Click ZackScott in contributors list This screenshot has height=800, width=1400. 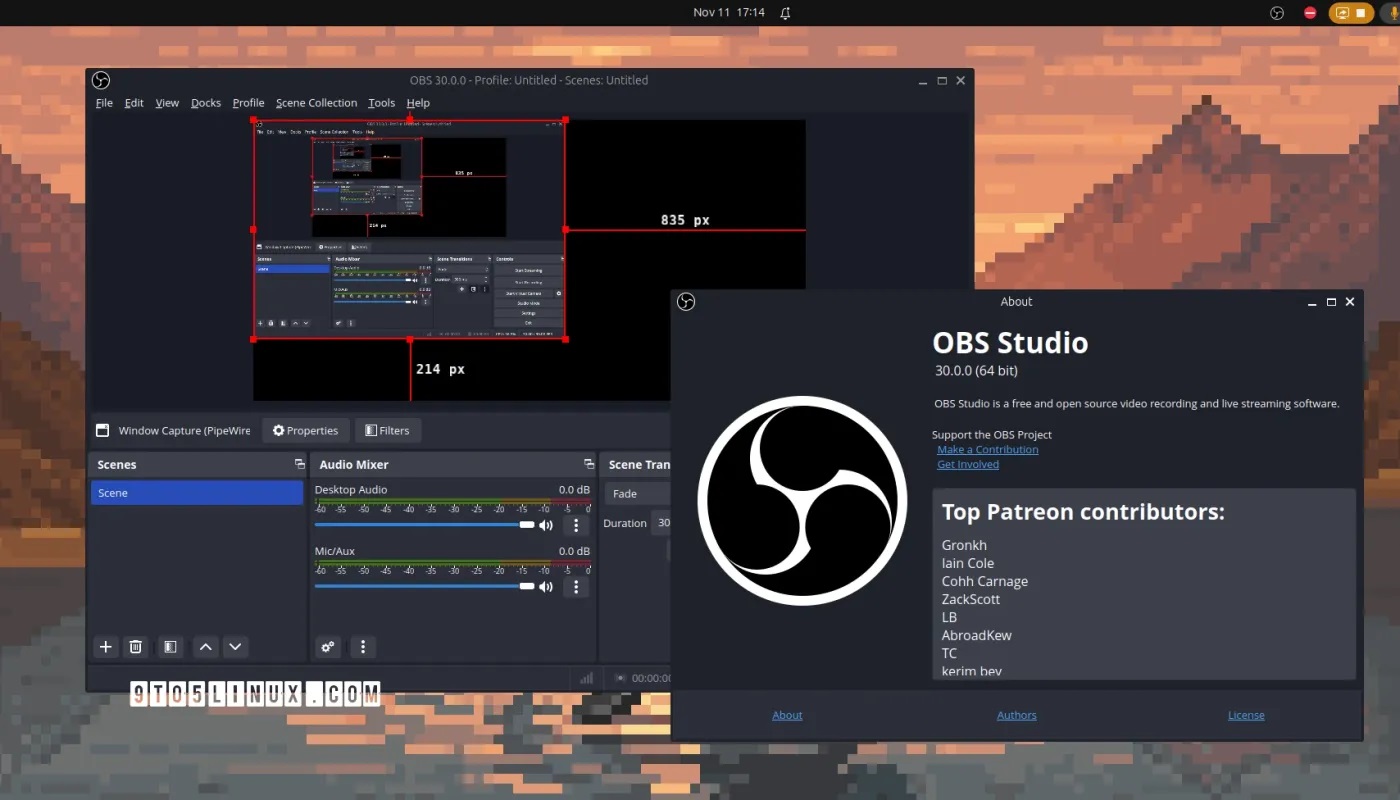pyautogui.click(x=971, y=599)
